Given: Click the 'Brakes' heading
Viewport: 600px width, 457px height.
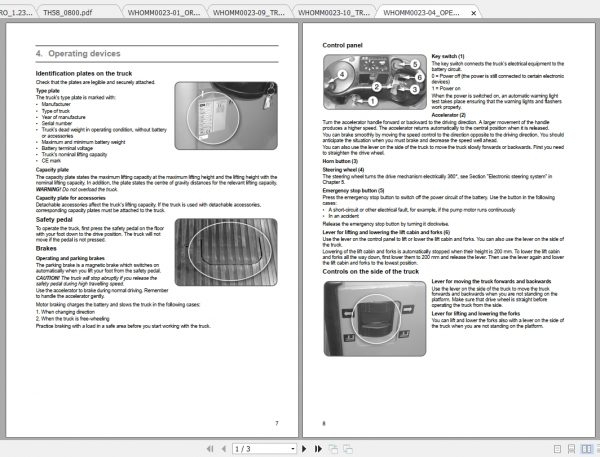Looking at the screenshot, I should [x=46, y=248].
